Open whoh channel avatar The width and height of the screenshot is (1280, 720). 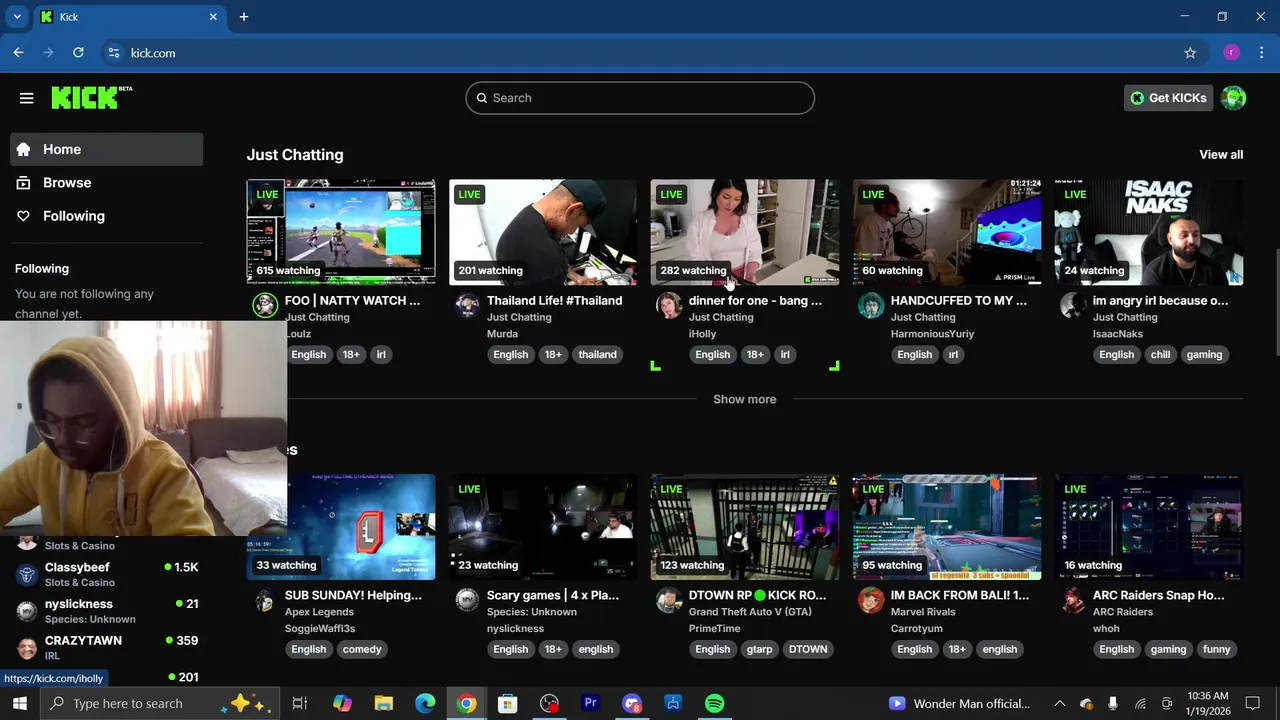pyautogui.click(x=1073, y=600)
